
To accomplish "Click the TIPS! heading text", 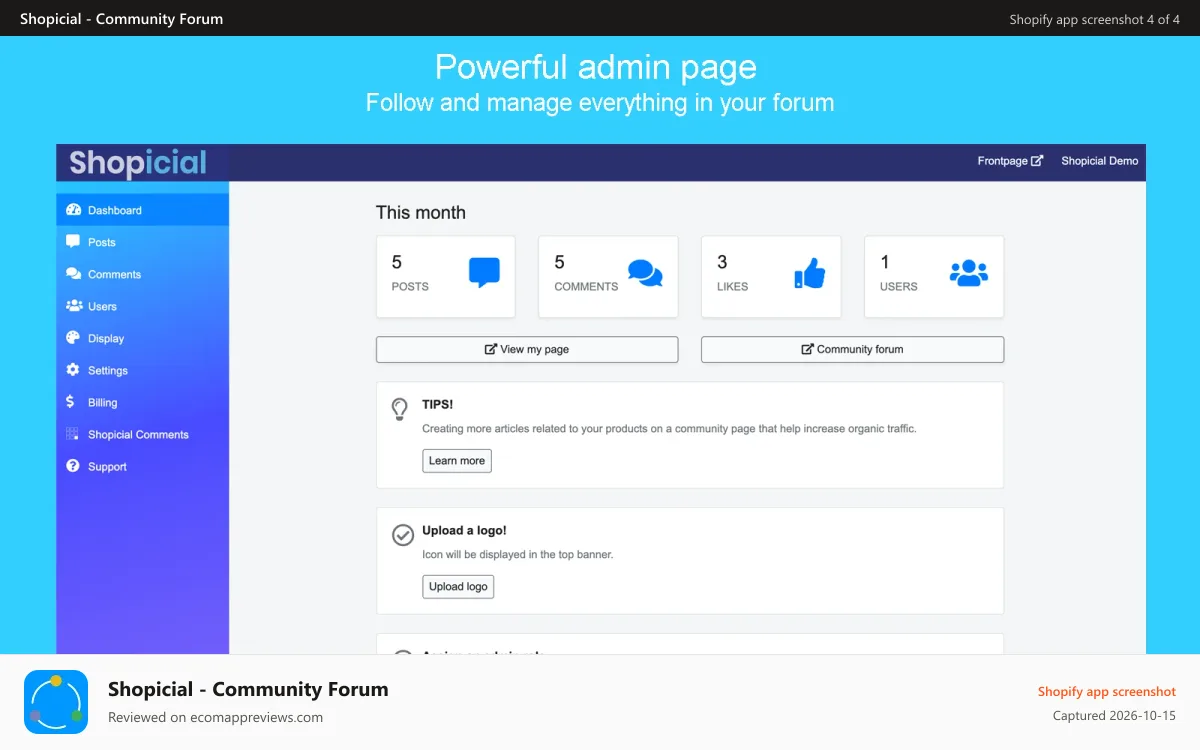I will (x=437, y=405).
